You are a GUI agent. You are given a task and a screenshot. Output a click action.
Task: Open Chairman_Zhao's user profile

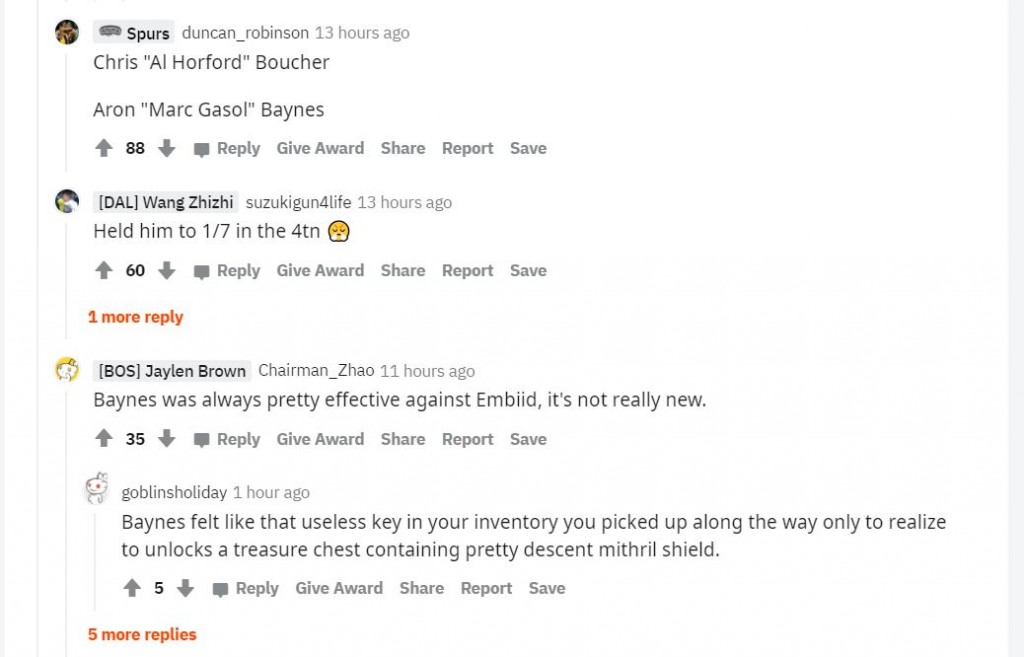pos(316,371)
